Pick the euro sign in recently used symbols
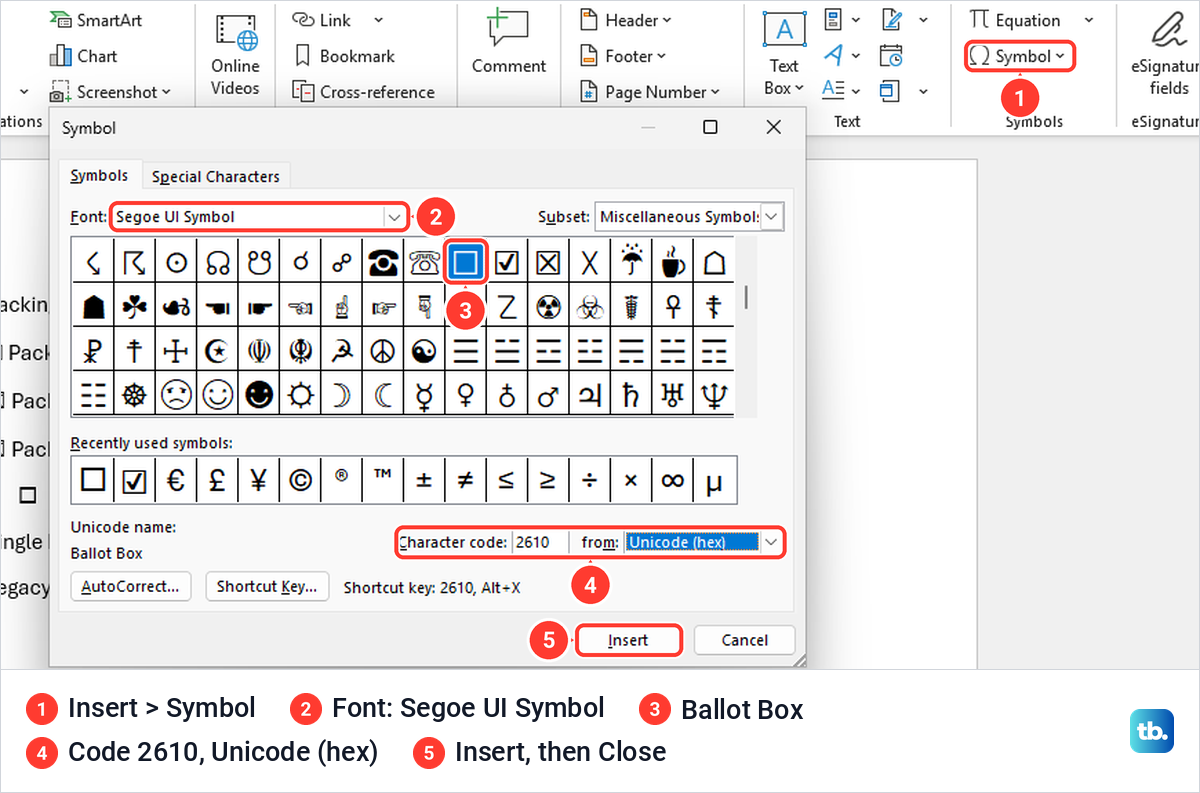 [176, 480]
